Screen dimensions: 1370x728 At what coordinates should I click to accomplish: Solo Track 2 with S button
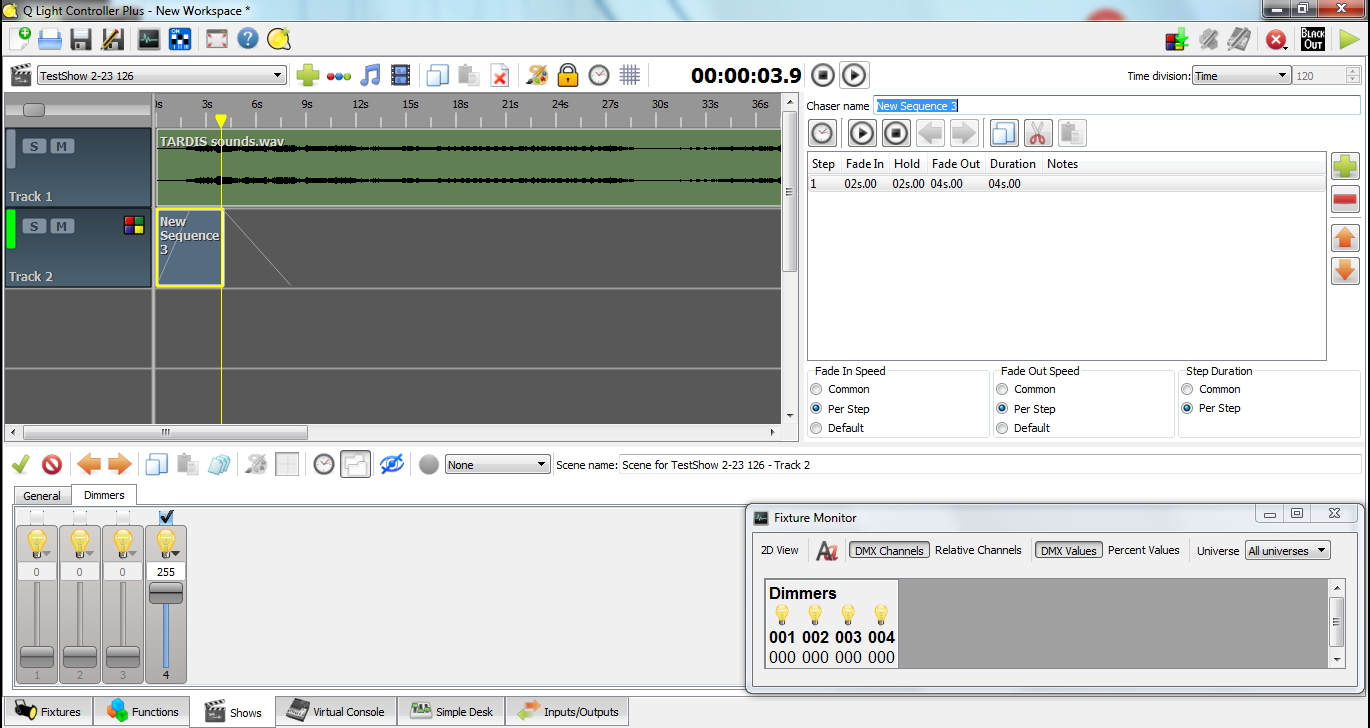pyautogui.click(x=34, y=226)
